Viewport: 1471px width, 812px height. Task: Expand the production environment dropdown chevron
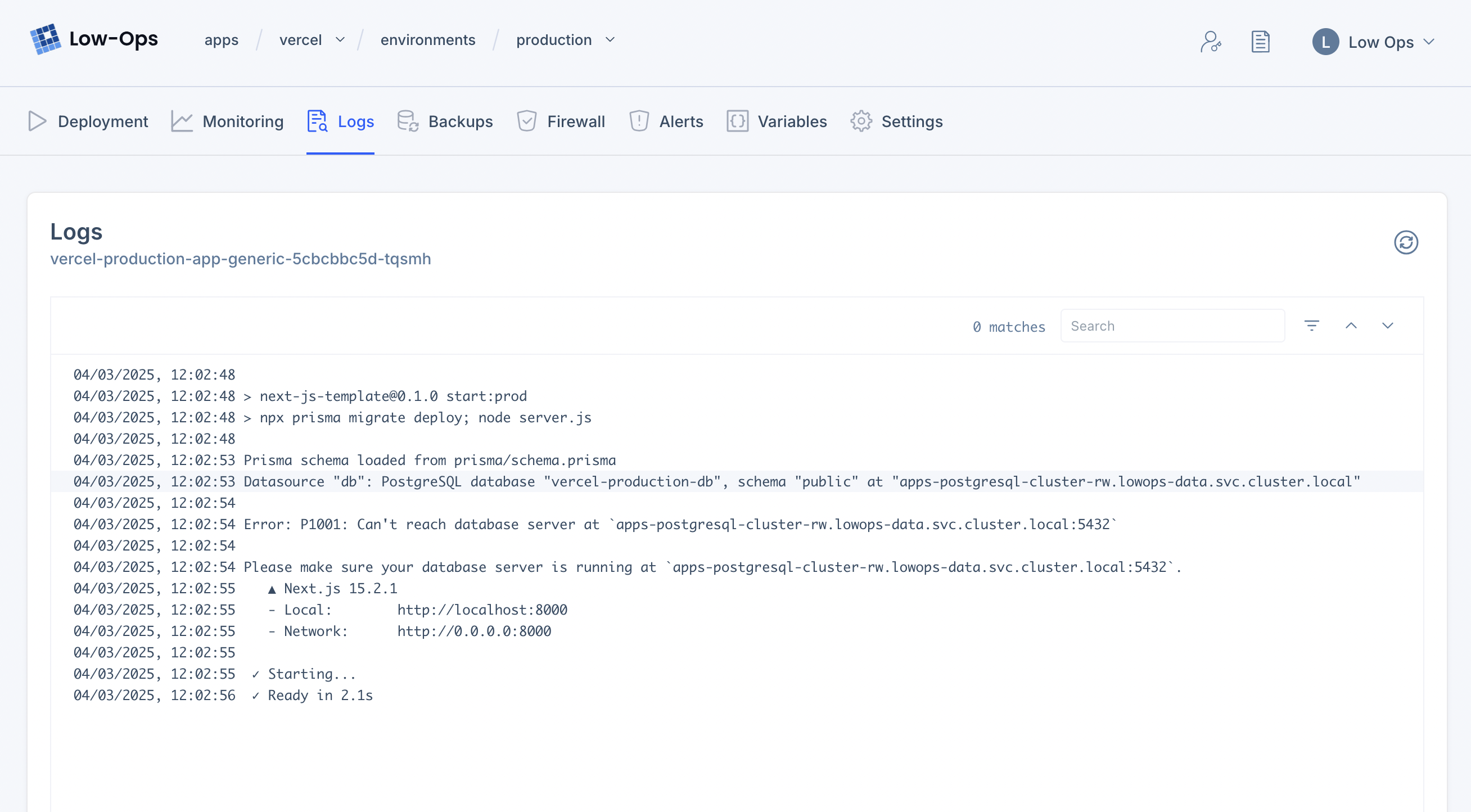[x=610, y=40]
